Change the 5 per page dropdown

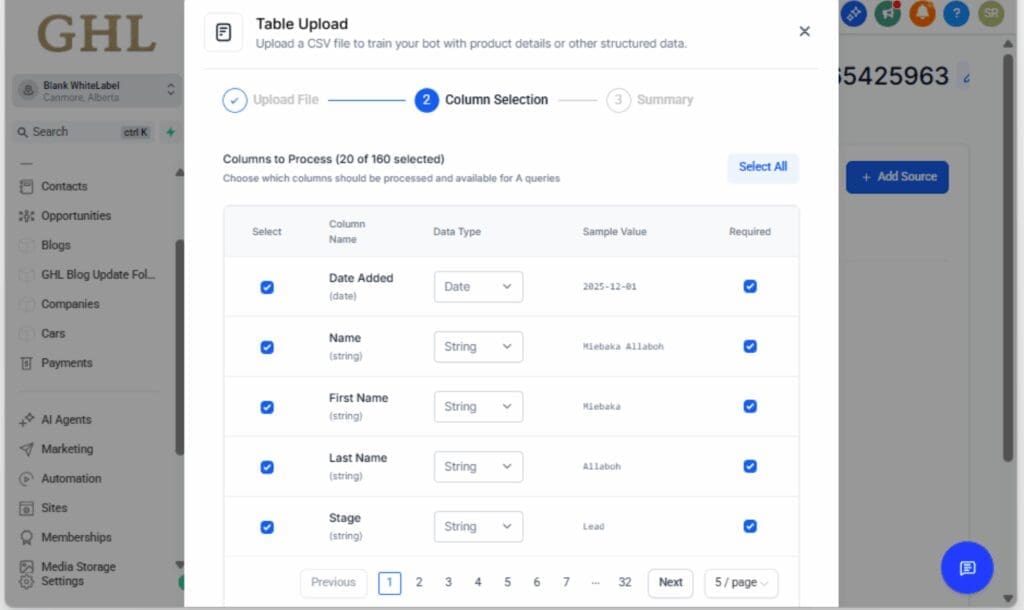pyautogui.click(x=740, y=582)
